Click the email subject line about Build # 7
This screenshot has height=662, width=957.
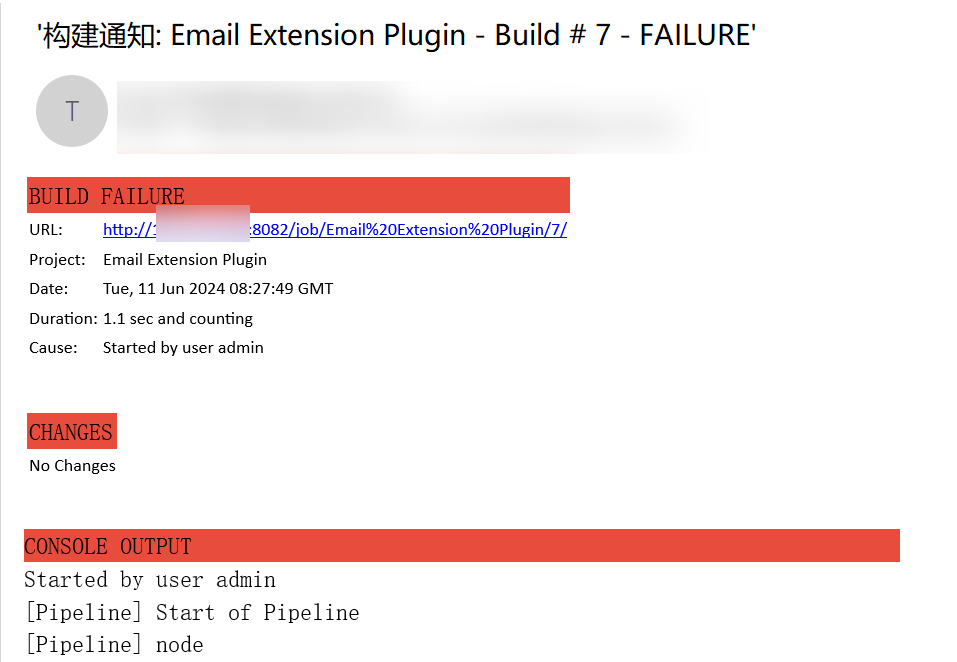point(396,36)
